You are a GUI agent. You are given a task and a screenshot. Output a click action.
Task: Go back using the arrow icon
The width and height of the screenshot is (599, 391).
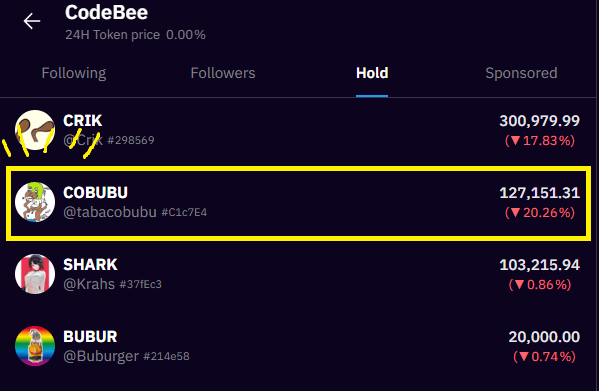tap(32, 21)
